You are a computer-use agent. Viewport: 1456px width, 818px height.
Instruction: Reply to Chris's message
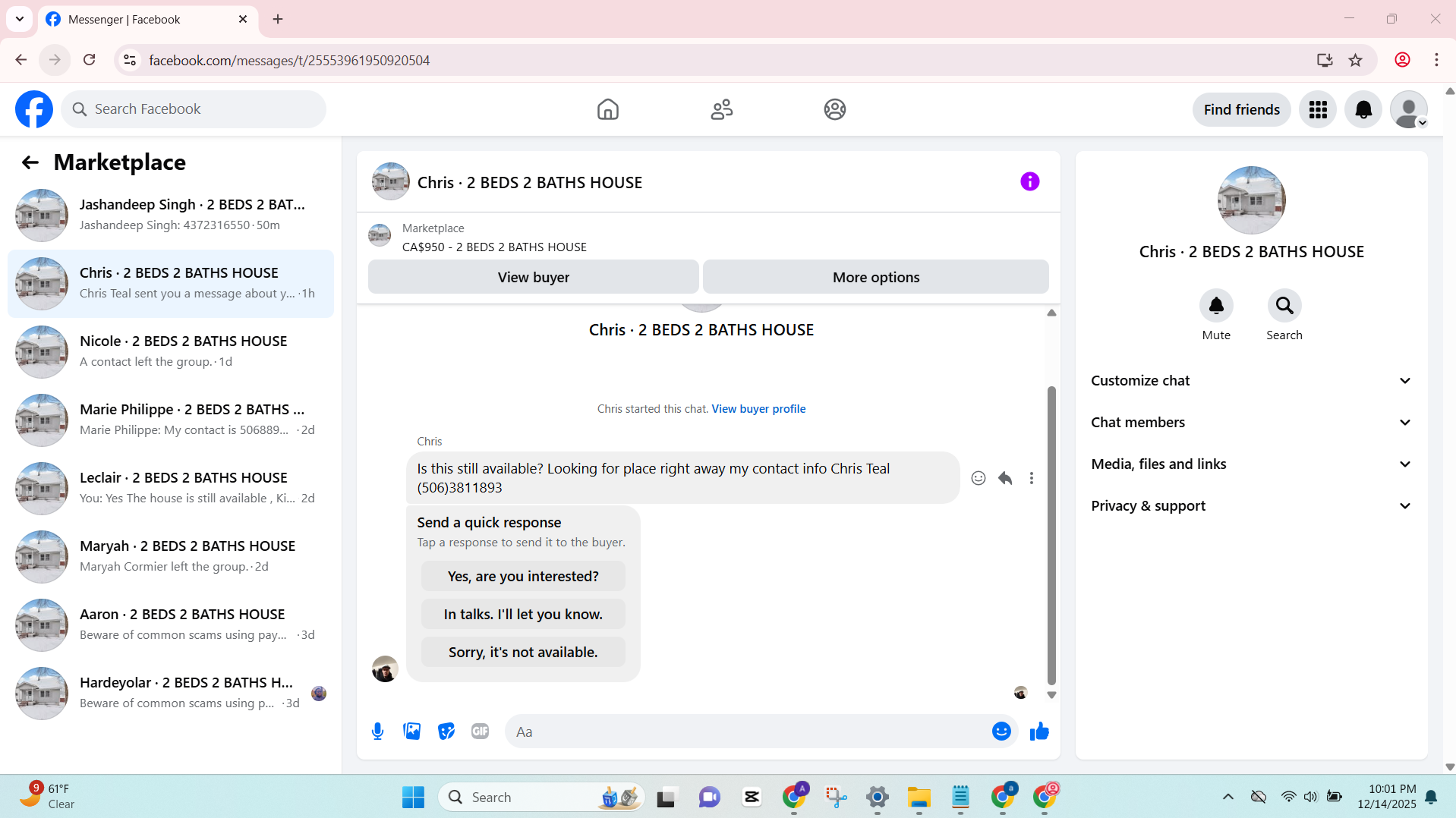click(1005, 478)
